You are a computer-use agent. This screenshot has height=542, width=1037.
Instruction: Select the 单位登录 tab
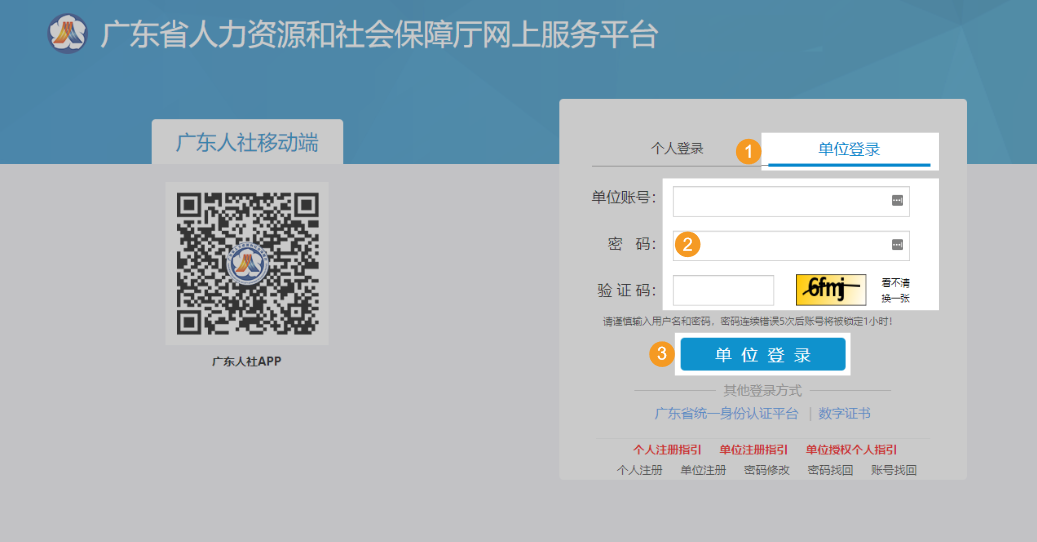click(x=849, y=150)
